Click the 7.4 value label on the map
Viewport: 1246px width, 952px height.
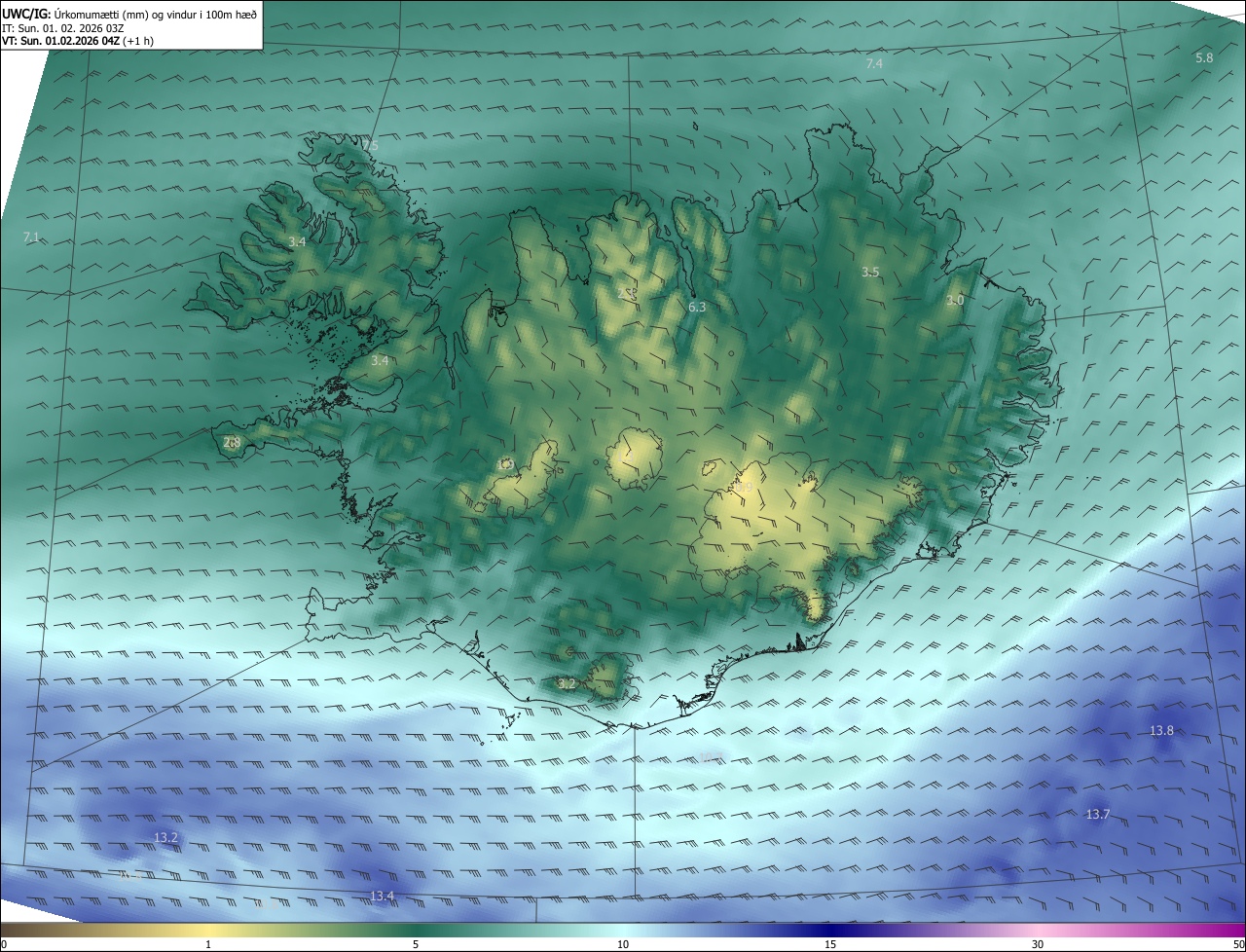pos(874,63)
